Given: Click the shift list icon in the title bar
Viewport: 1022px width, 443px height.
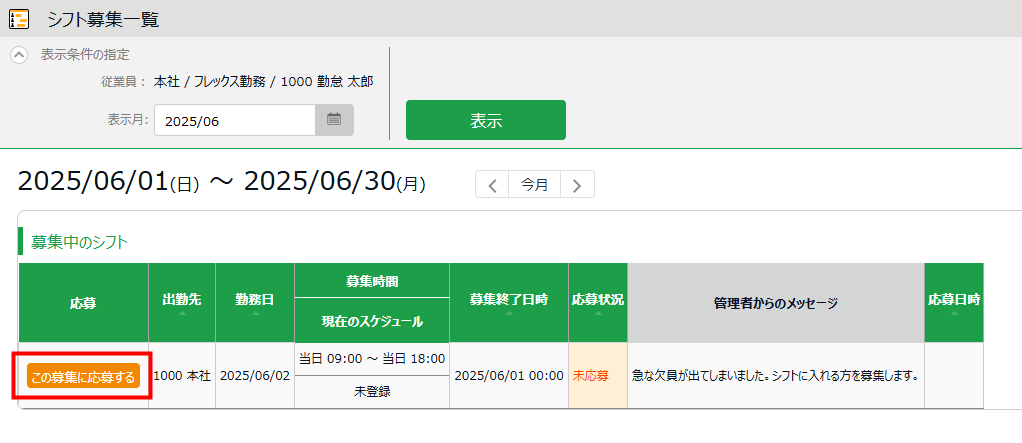Looking at the screenshot, I should 18,19.
